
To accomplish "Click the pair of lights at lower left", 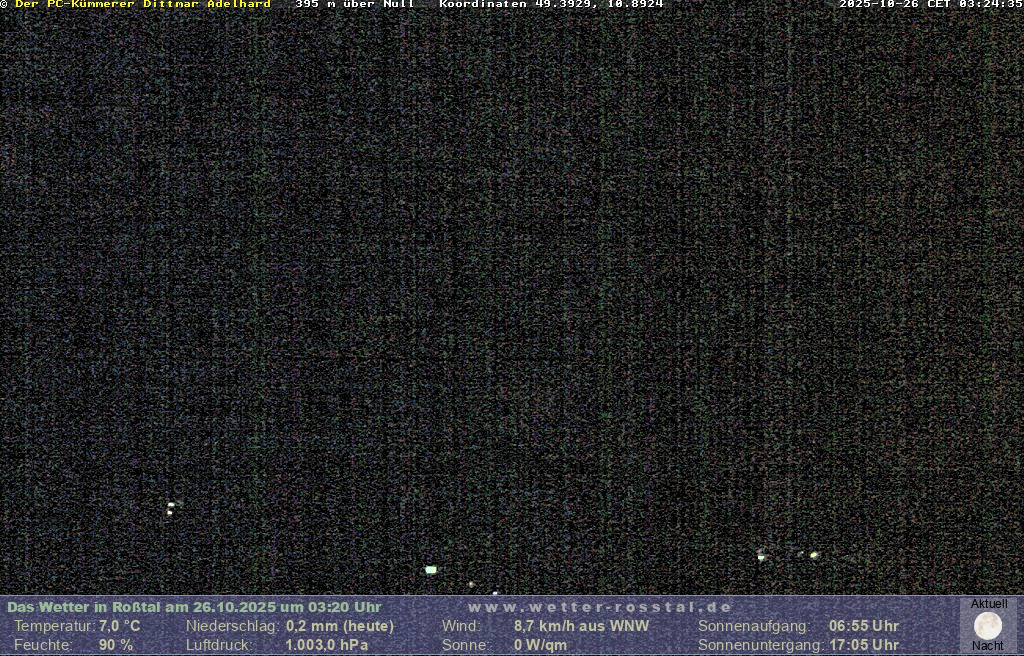I will tap(171, 508).
